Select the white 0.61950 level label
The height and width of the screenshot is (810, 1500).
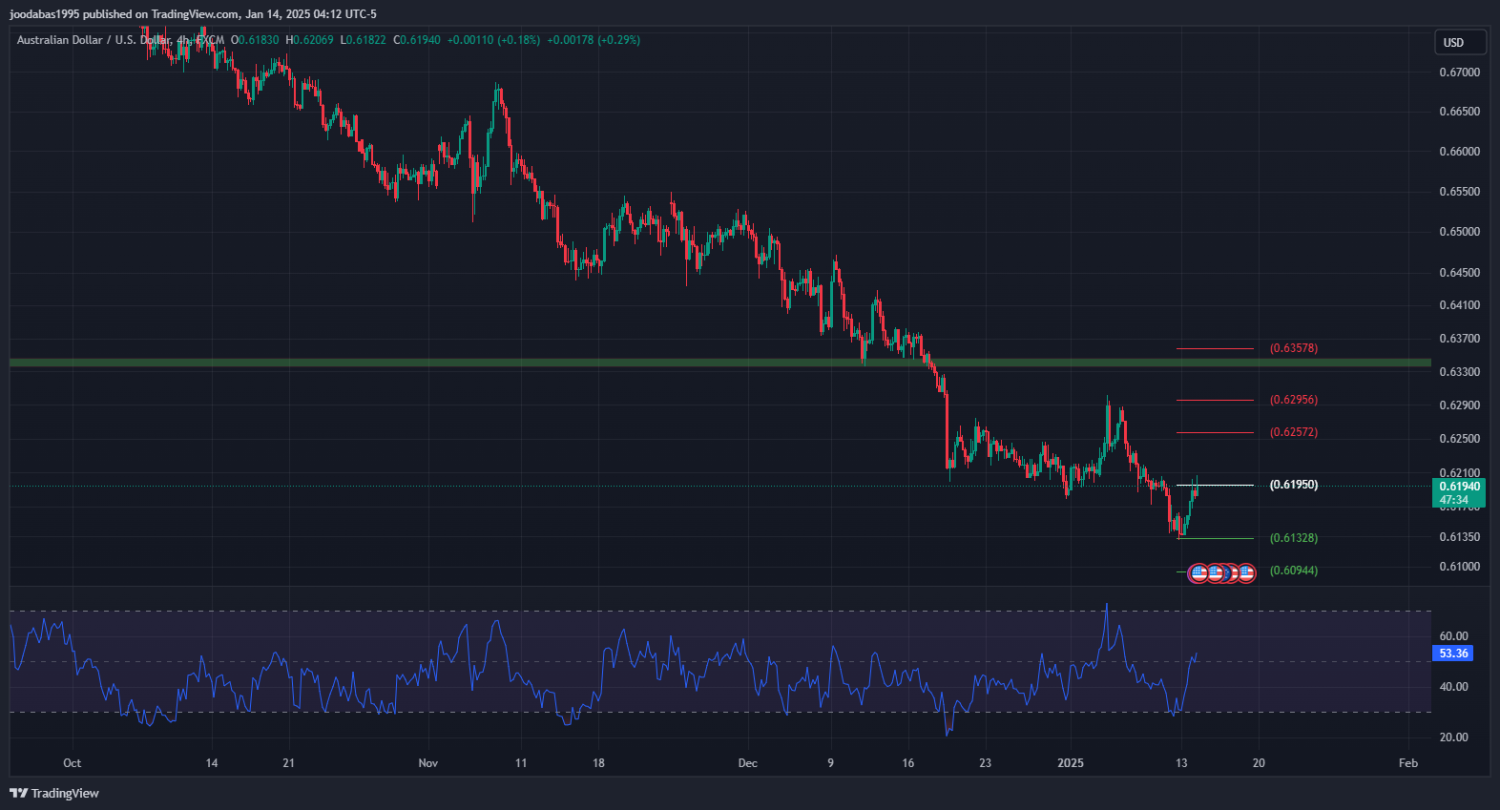tap(1293, 485)
